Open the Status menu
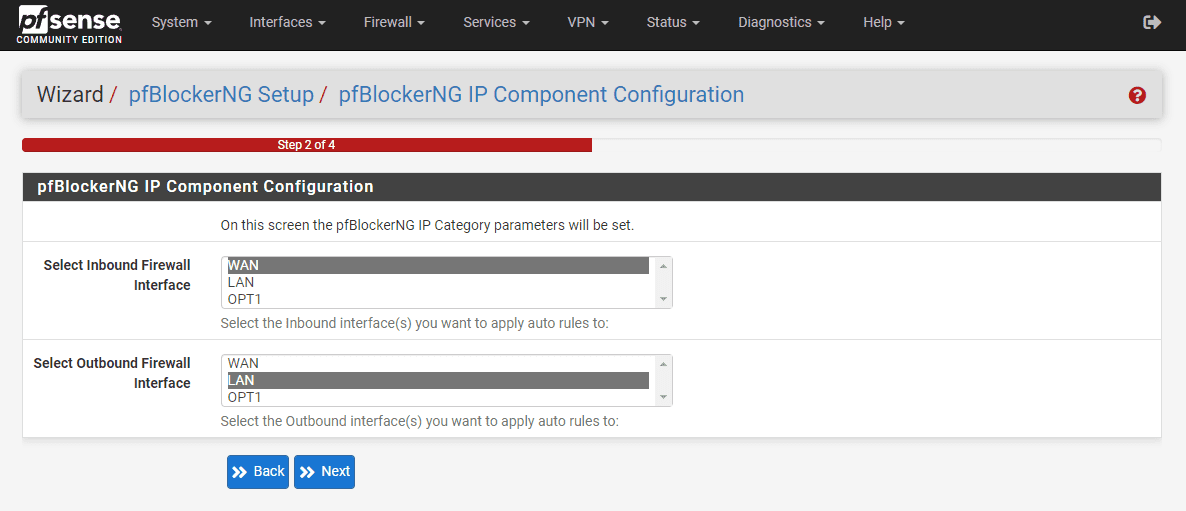1186x511 pixels. pyautogui.click(x=672, y=22)
